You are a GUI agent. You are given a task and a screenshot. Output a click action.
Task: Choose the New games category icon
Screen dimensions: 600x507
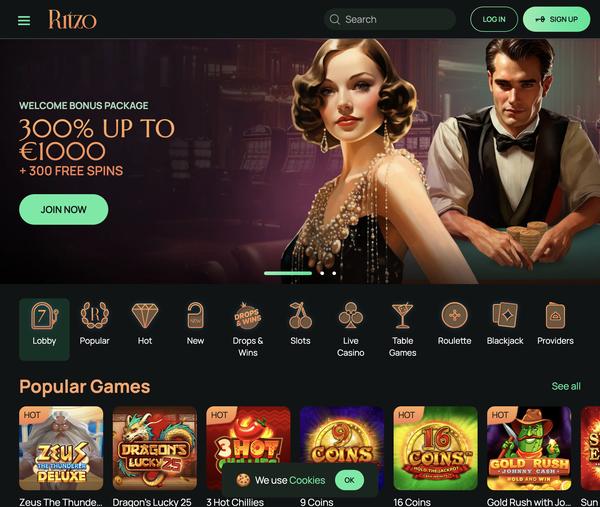[x=195, y=315]
